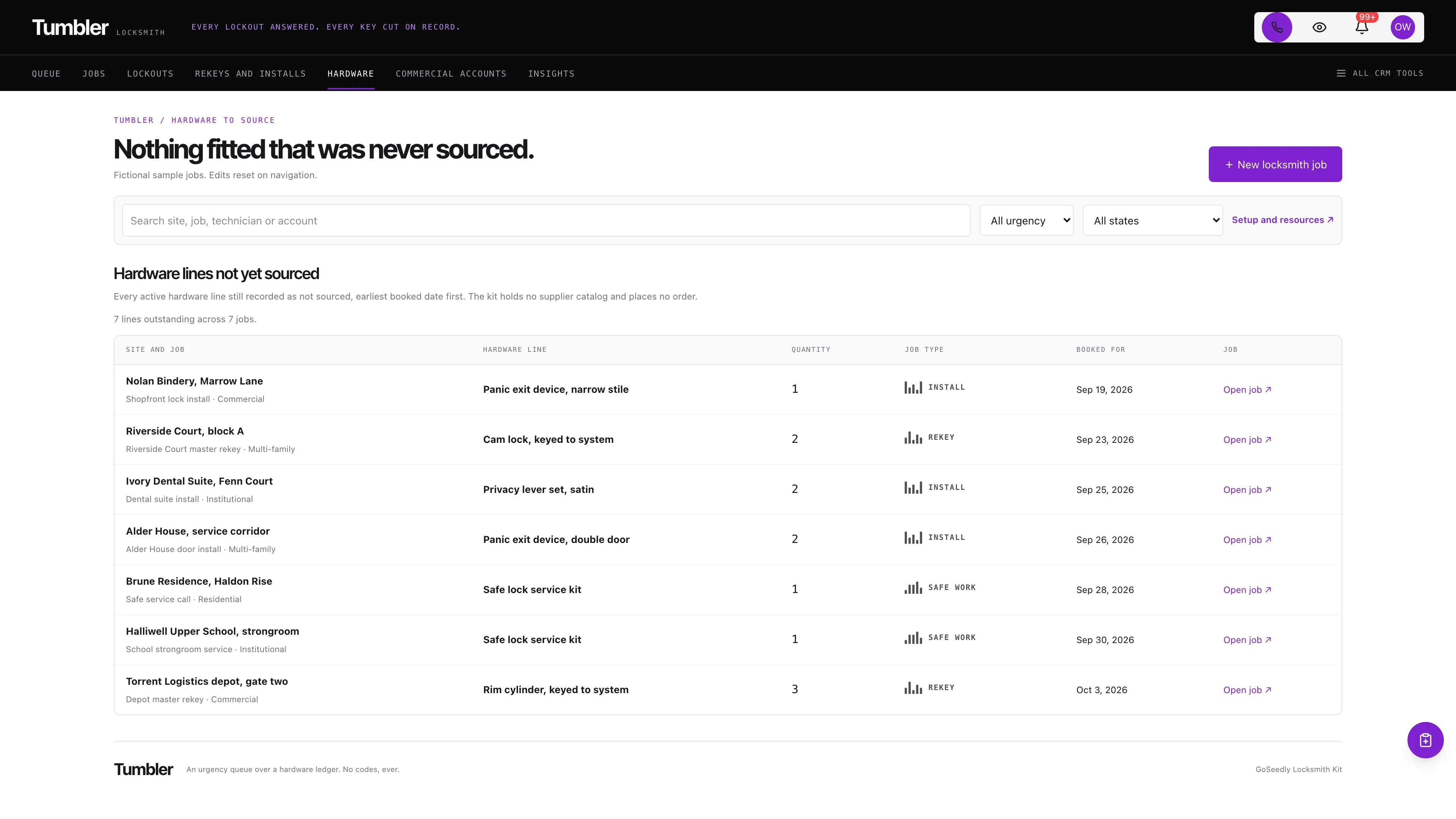Image resolution: width=1456 pixels, height=819 pixels.
Task: Click the Install type icon for Alder House
Action: pos(913,538)
